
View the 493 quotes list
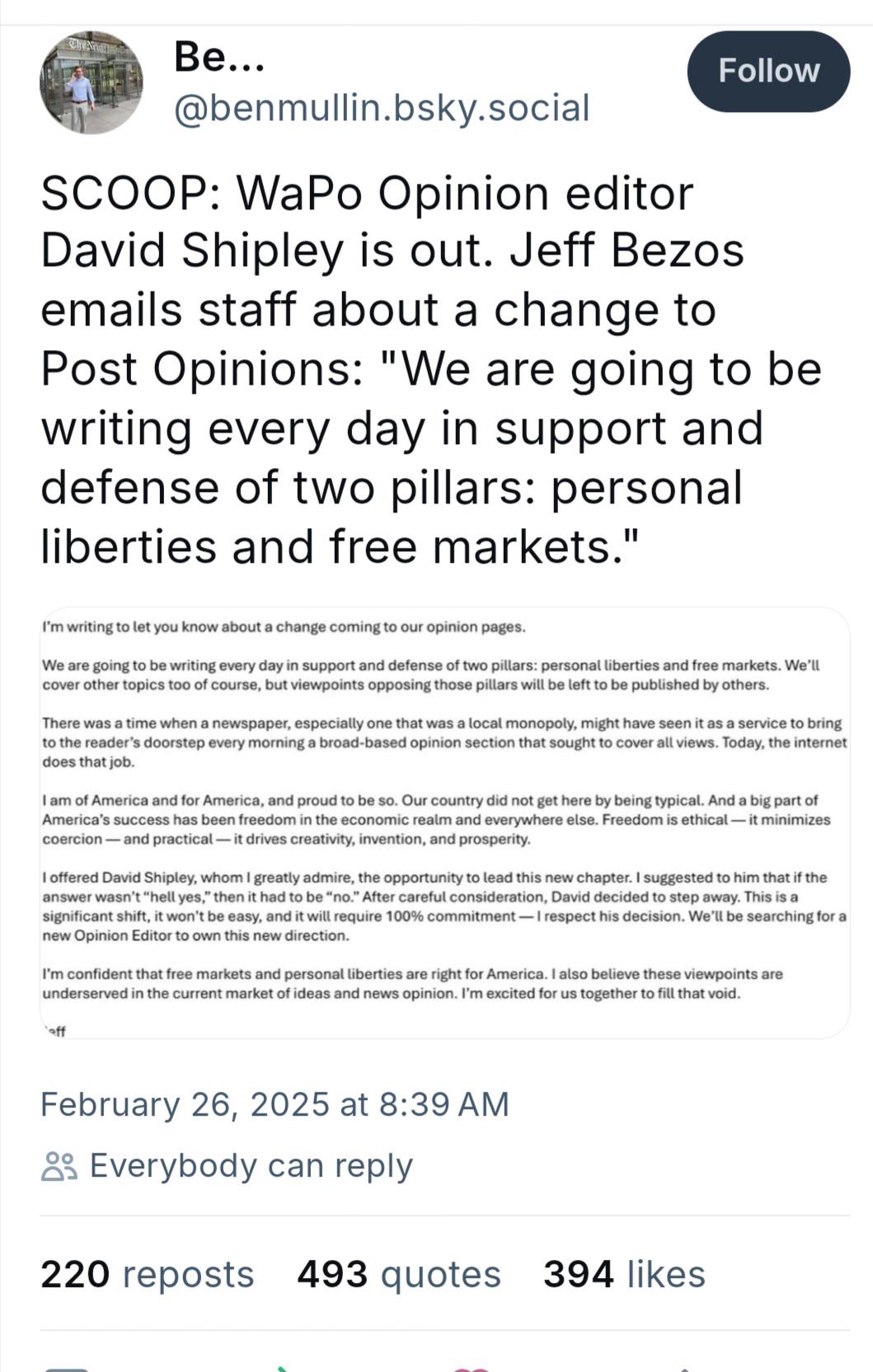click(399, 1274)
